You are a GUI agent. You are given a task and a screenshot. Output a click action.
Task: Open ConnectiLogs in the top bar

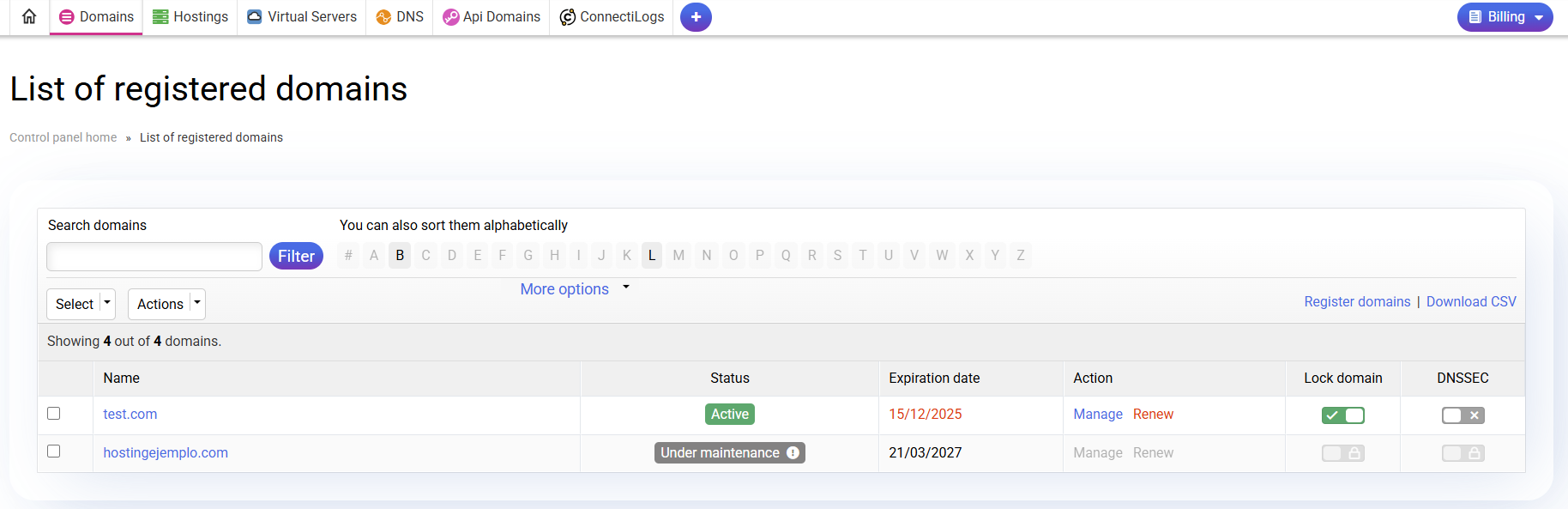612,17
